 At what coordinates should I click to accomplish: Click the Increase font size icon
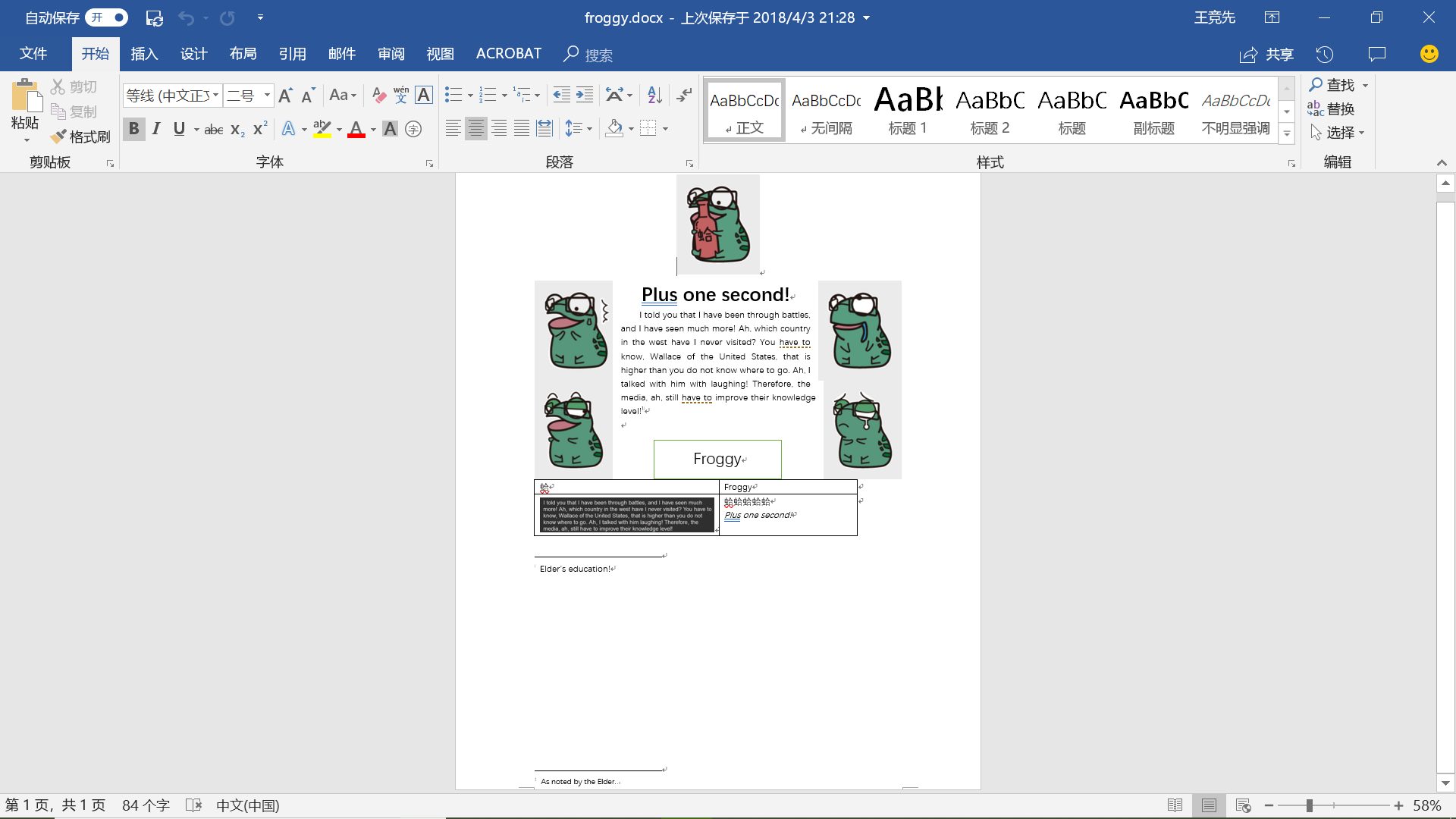285,96
